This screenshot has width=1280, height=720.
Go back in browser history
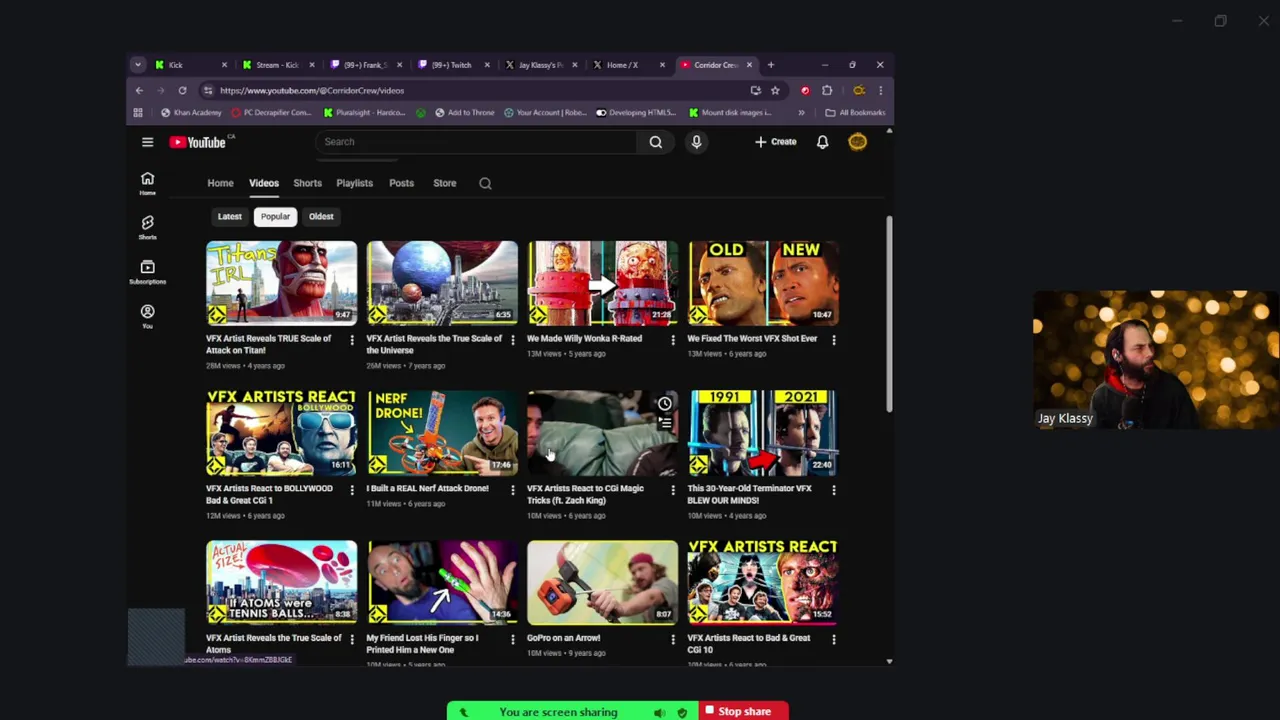(x=139, y=90)
